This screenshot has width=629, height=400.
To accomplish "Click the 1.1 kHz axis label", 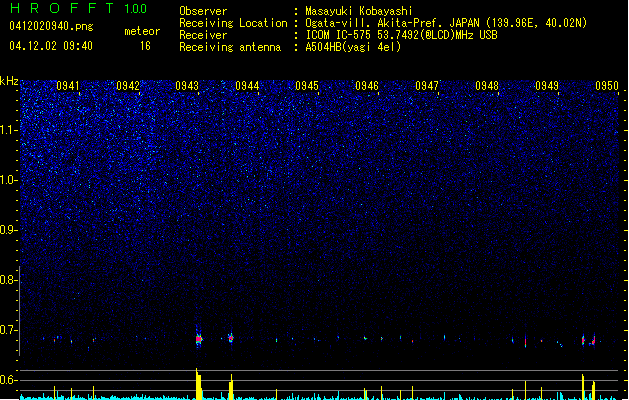I will (9, 130).
